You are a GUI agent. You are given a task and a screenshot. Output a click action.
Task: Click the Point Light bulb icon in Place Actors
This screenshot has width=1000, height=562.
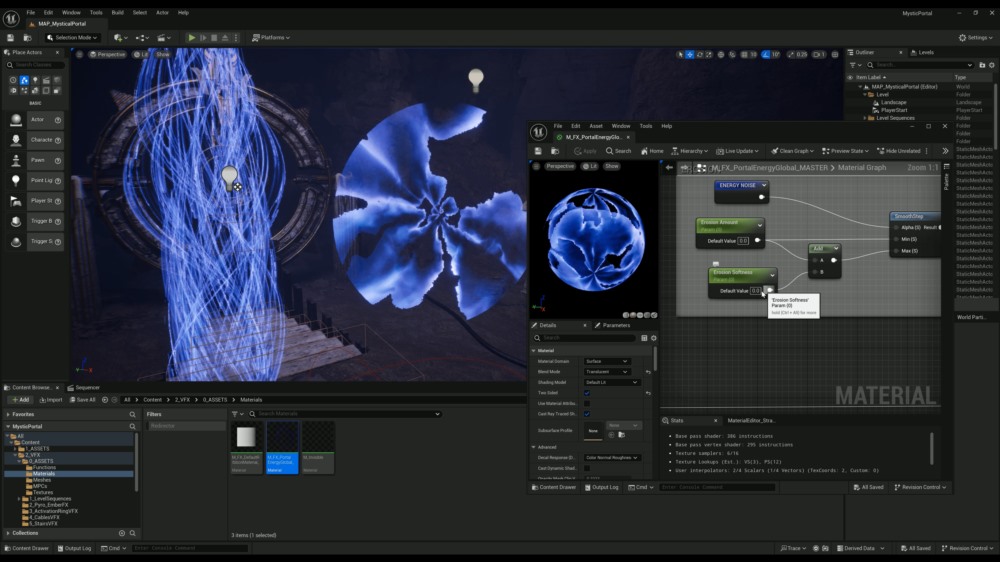pyautogui.click(x=16, y=181)
